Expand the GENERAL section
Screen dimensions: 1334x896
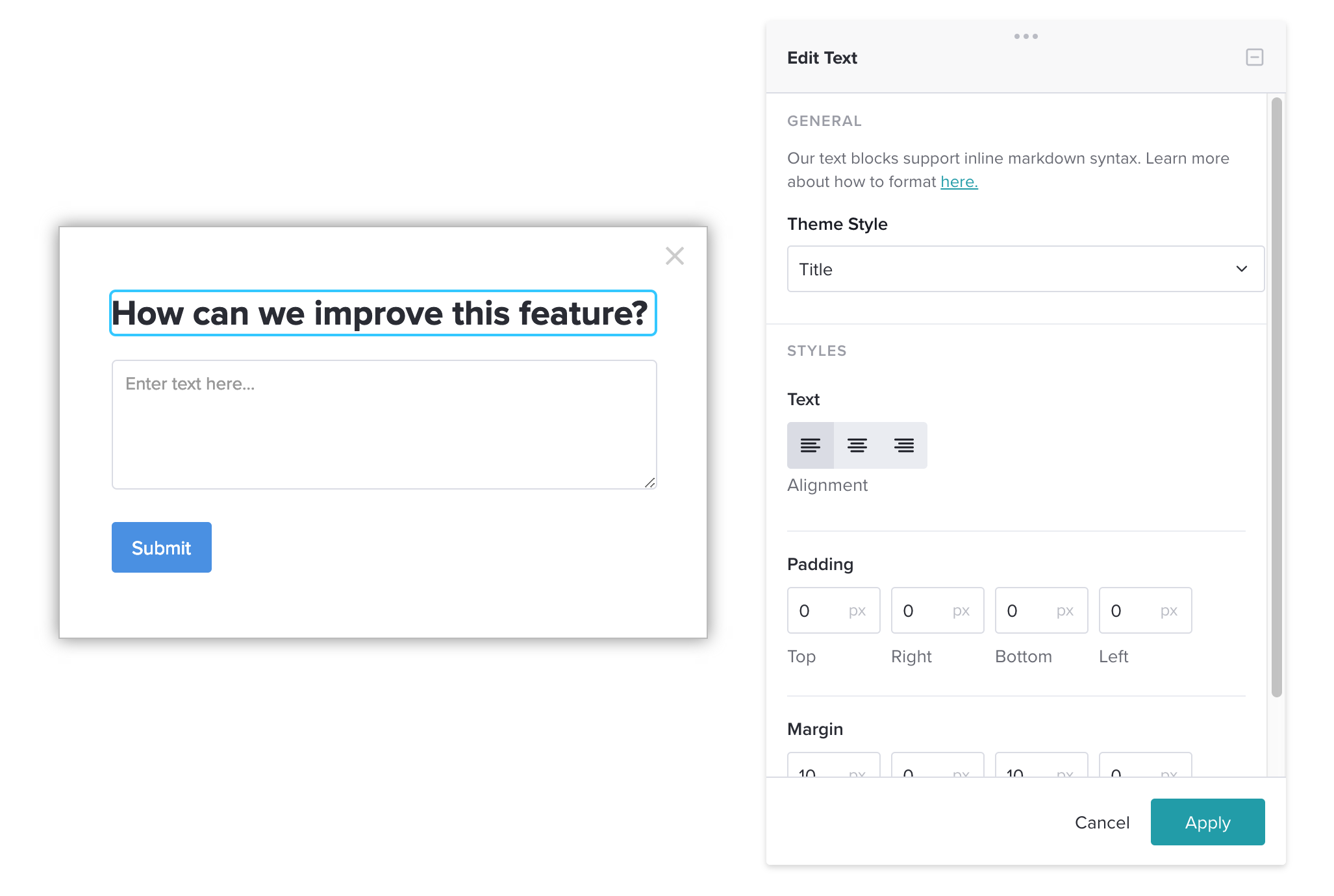click(824, 121)
